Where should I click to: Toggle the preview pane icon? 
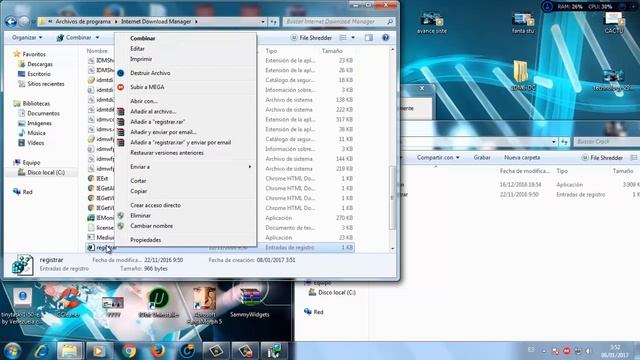tap(369, 38)
